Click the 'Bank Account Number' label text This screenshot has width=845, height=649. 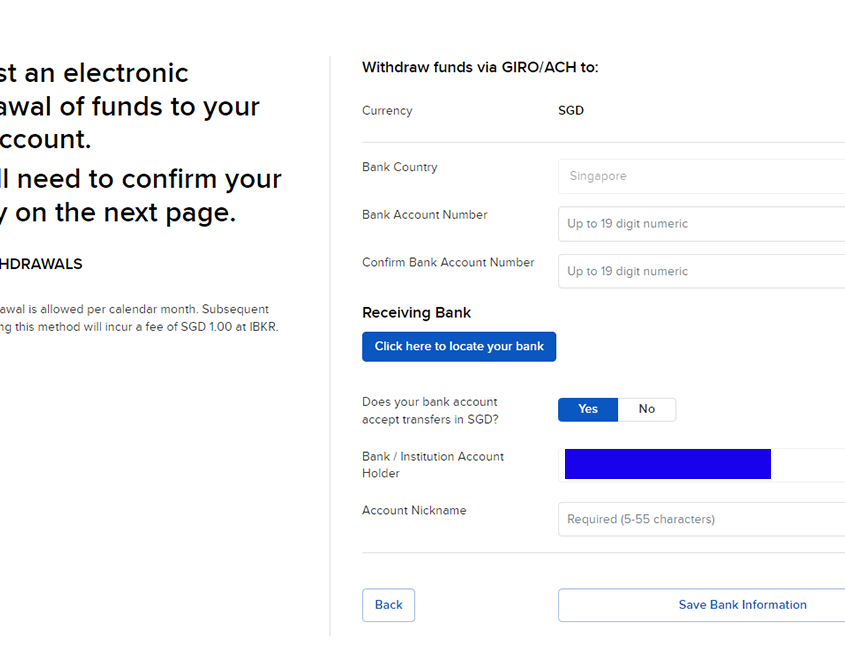pos(425,215)
